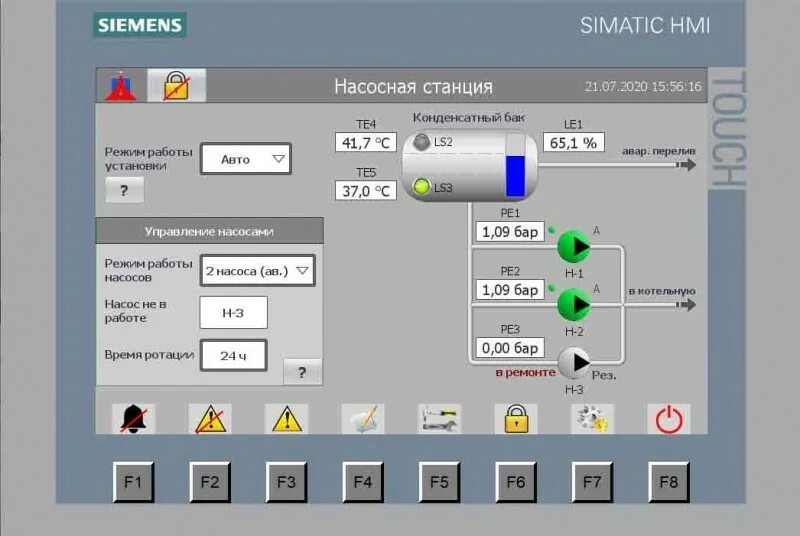The image size is (800, 536).
Task: Click the в котельную outlet arrow
Action: (686, 304)
